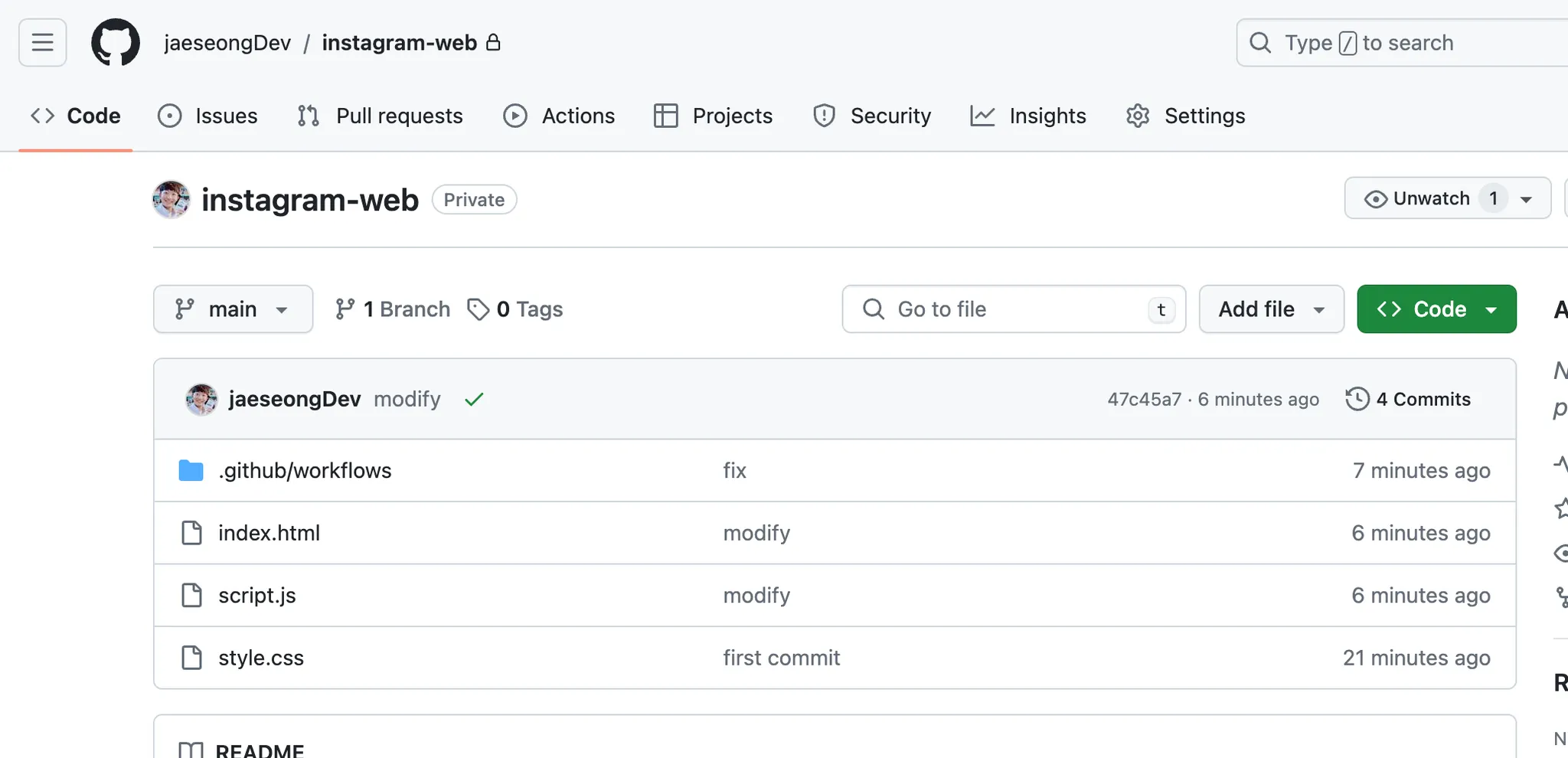Click the 7 minutes ago timestamp
The image size is (1568, 758).
coord(1422,470)
